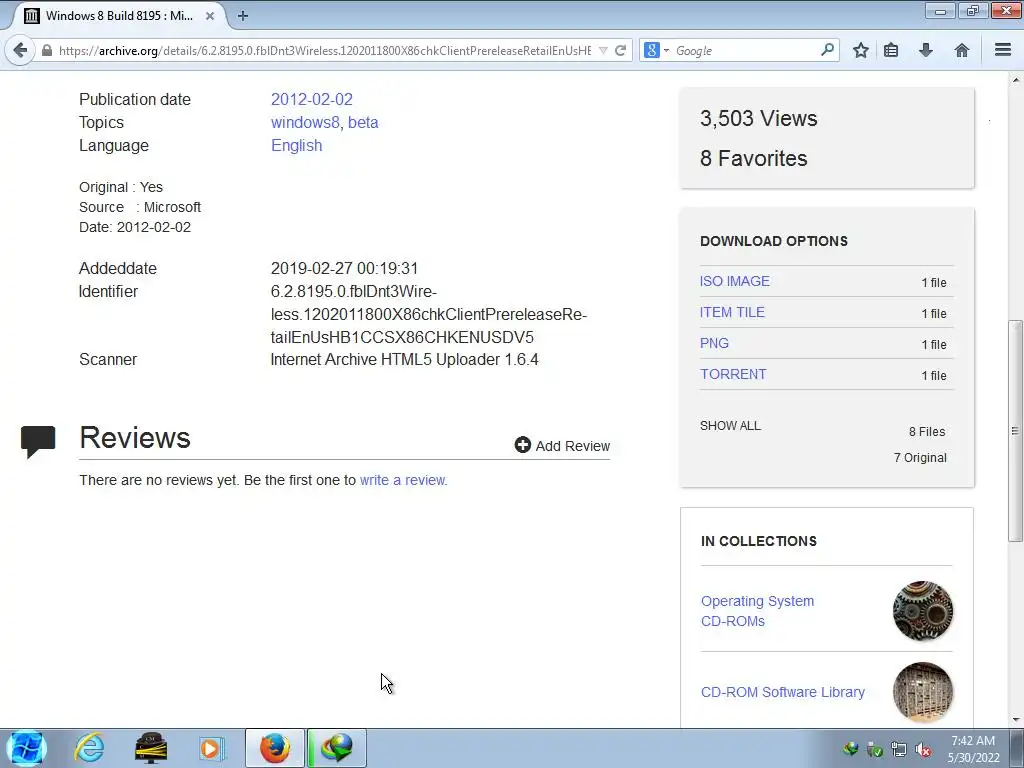Click the Internet Archive HTML5 Uploader 1.6.4 text
Screen dimensions: 1024x768
[x=404, y=359]
